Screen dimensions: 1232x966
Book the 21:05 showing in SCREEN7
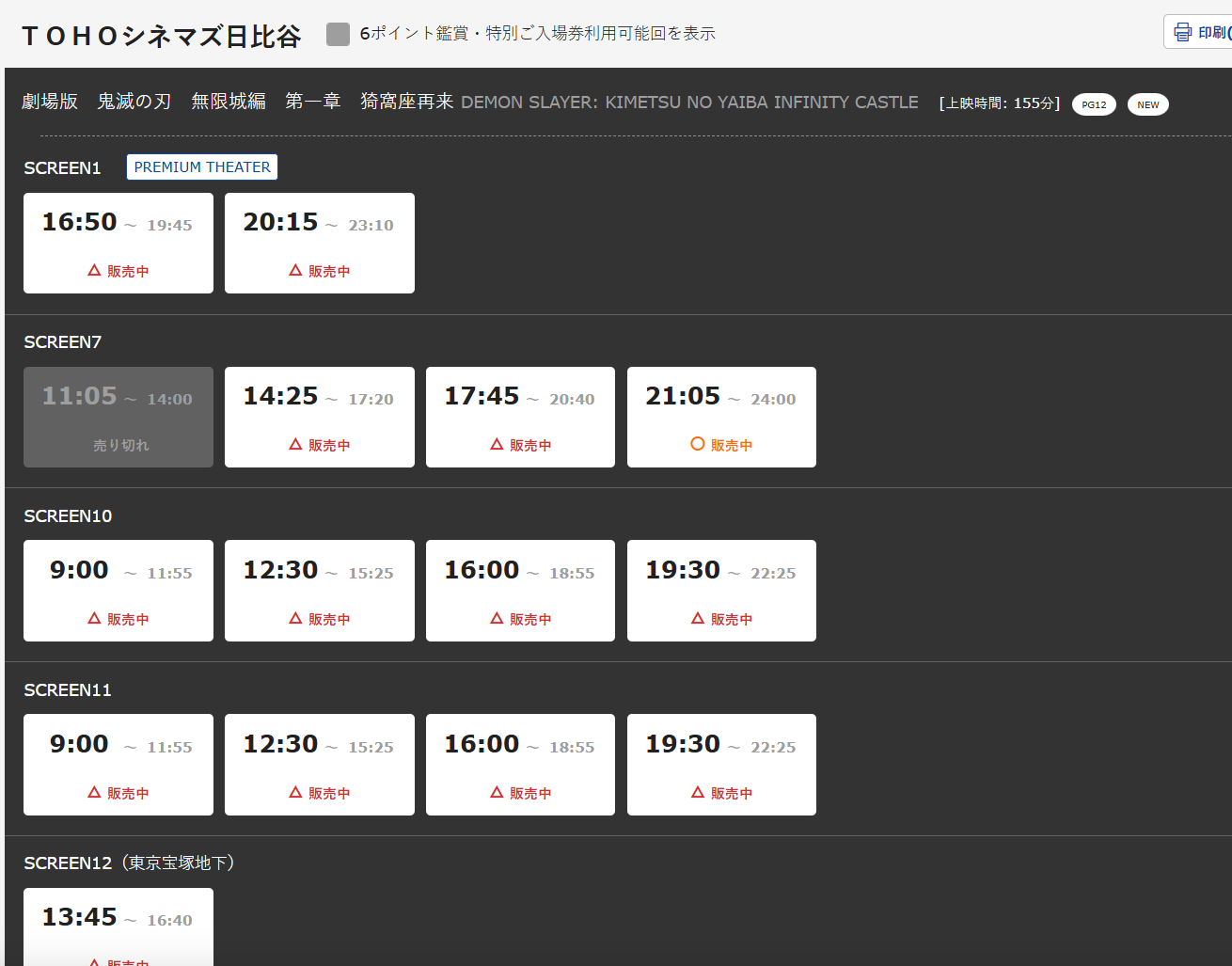[721, 418]
